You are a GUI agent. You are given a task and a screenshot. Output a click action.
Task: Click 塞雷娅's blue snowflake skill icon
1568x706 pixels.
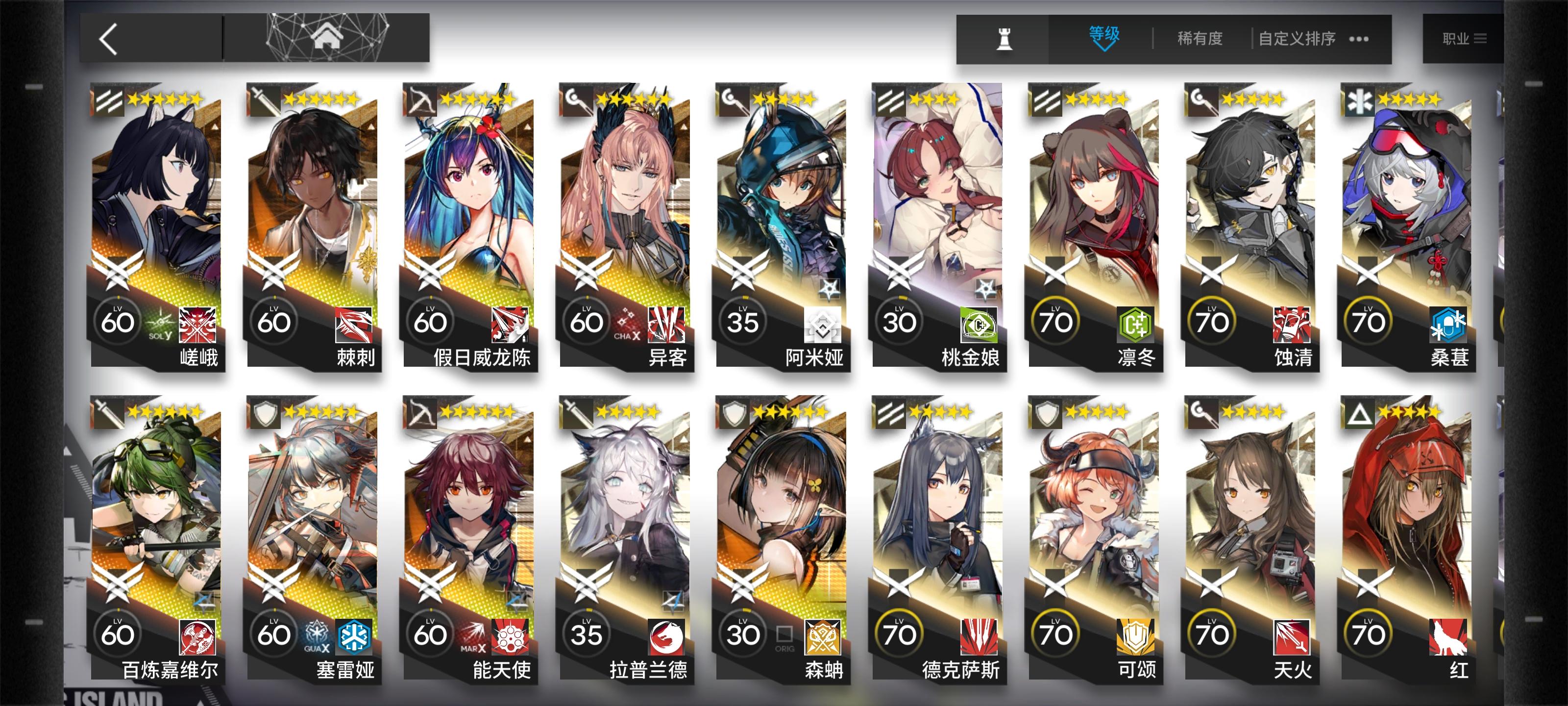point(354,637)
